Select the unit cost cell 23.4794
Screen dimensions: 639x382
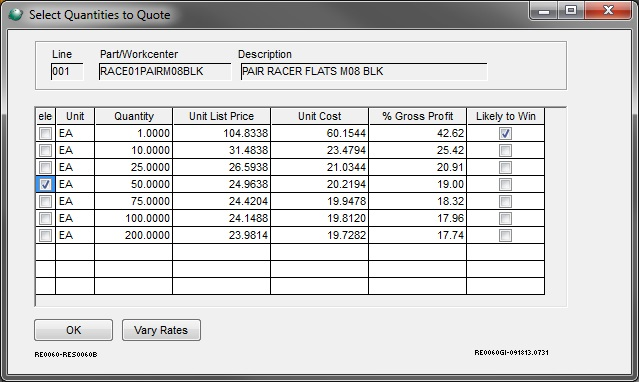(320, 150)
